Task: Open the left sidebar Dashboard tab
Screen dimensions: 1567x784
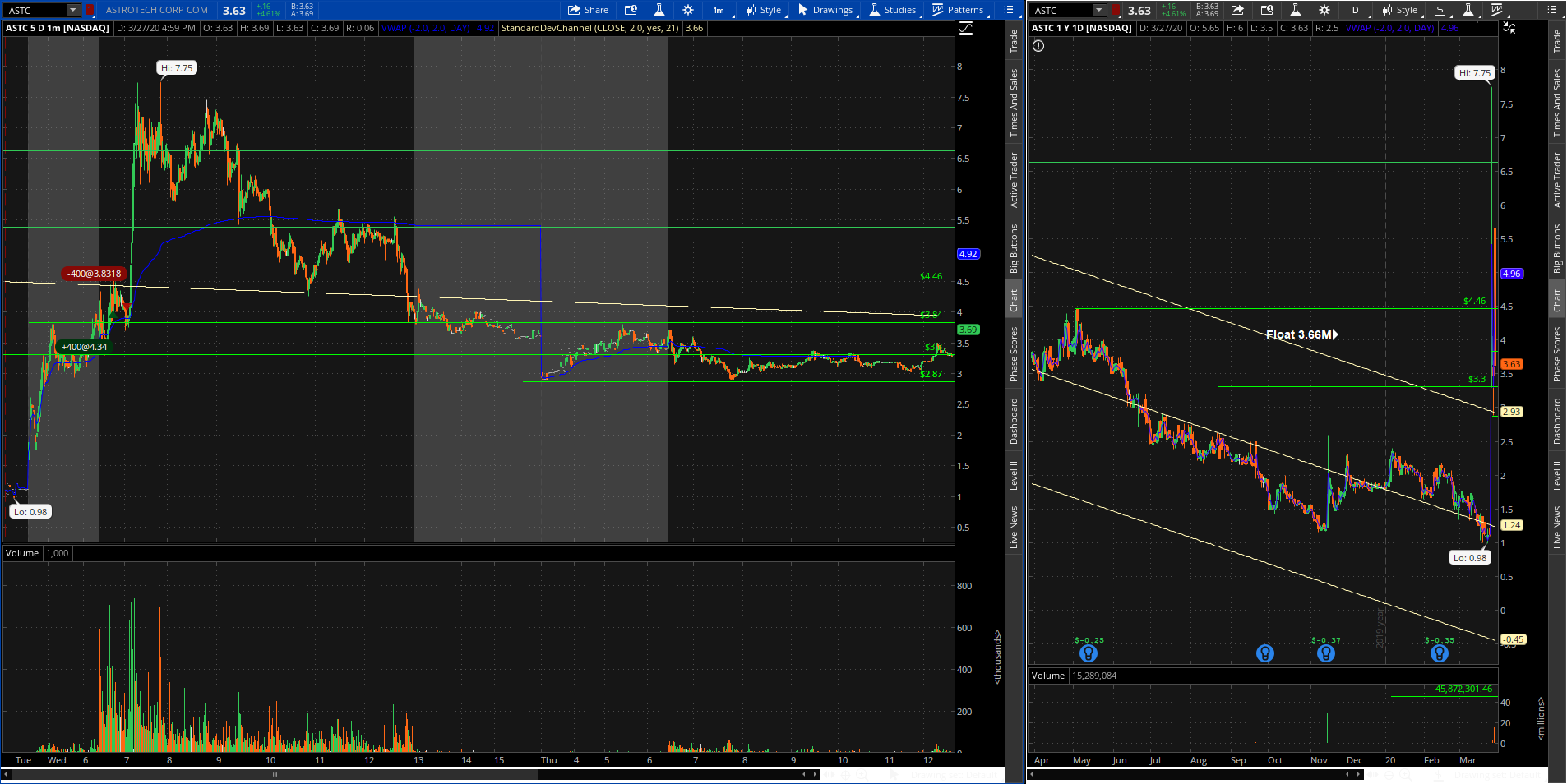Action: pos(1014,422)
